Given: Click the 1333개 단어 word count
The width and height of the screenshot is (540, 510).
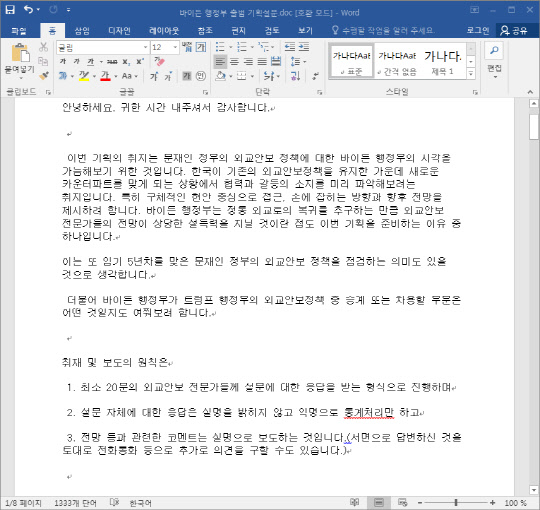Looking at the screenshot, I should pyautogui.click(x=75, y=503).
